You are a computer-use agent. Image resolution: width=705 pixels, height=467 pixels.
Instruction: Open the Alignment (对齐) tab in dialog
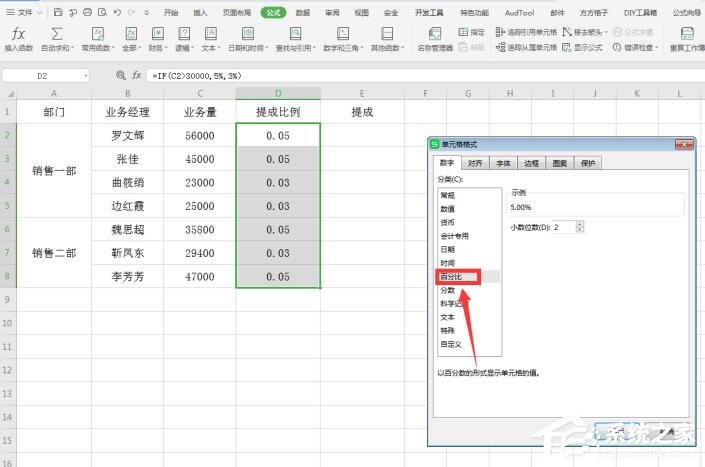pos(475,162)
